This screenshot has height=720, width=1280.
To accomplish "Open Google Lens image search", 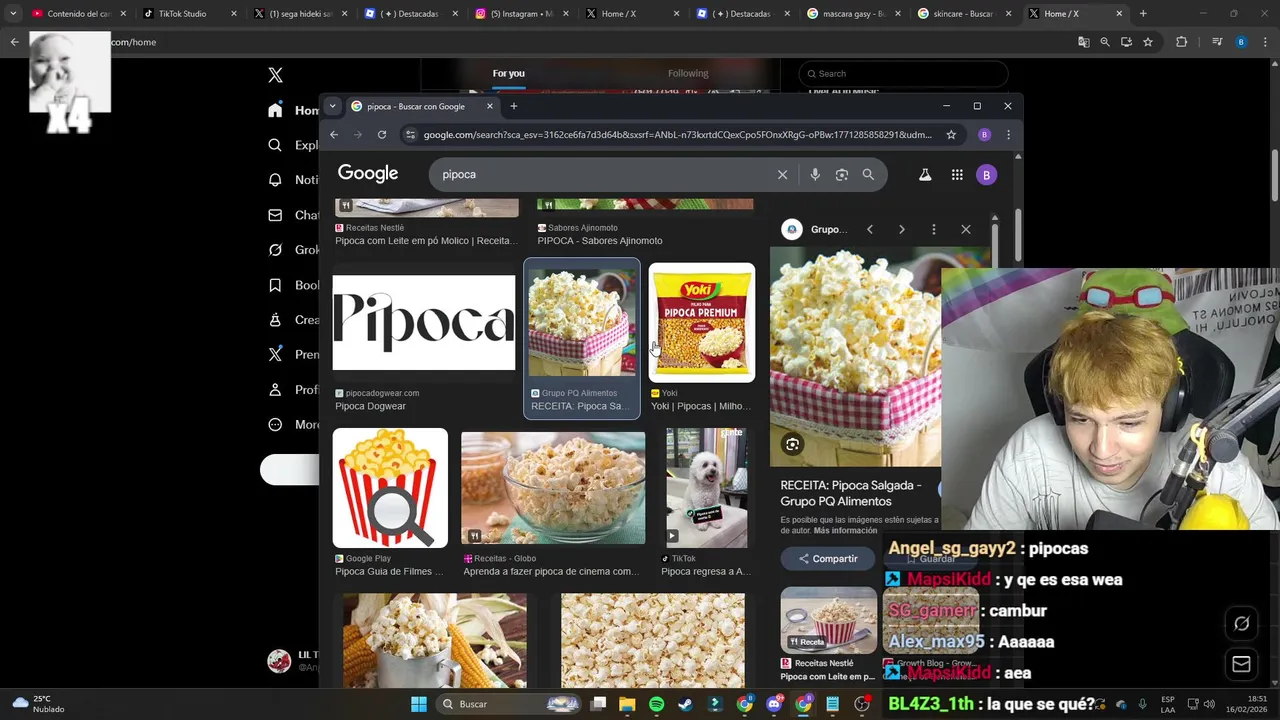I will [842, 174].
